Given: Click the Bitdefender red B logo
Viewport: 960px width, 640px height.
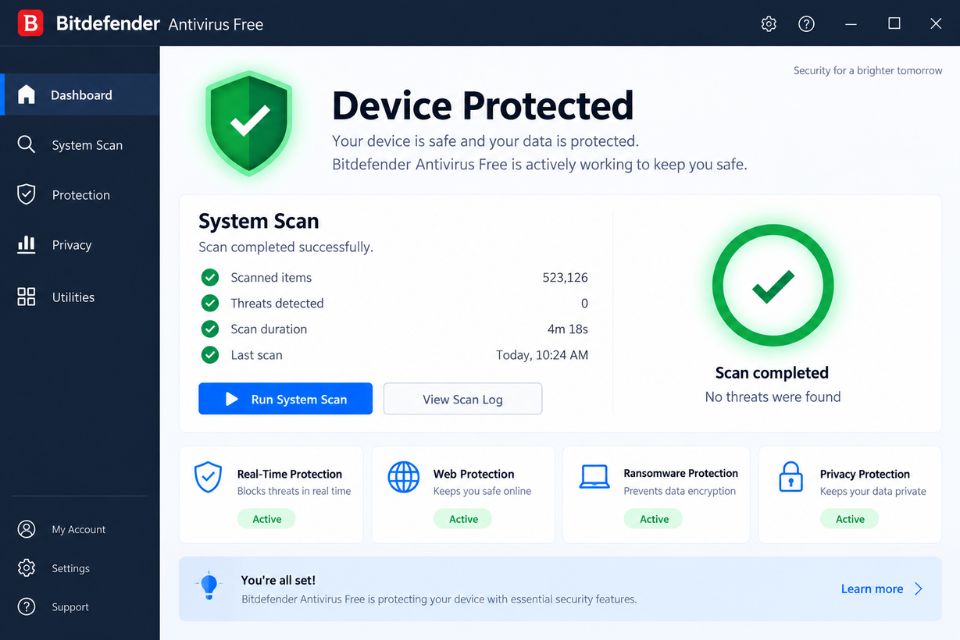Looking at the screenshot, I should click(31, 23).
